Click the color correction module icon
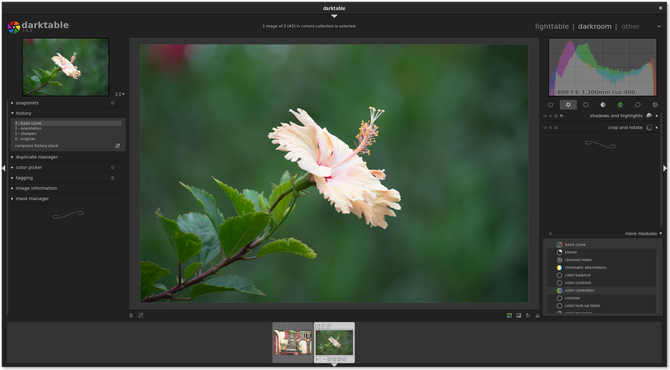Image resolution: width=670 pixels, height=370 pixels. (x=559, y=291)
